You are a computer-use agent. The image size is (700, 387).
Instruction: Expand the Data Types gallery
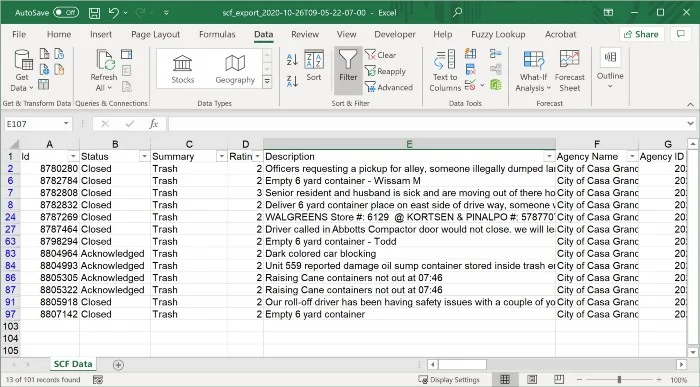267,82
